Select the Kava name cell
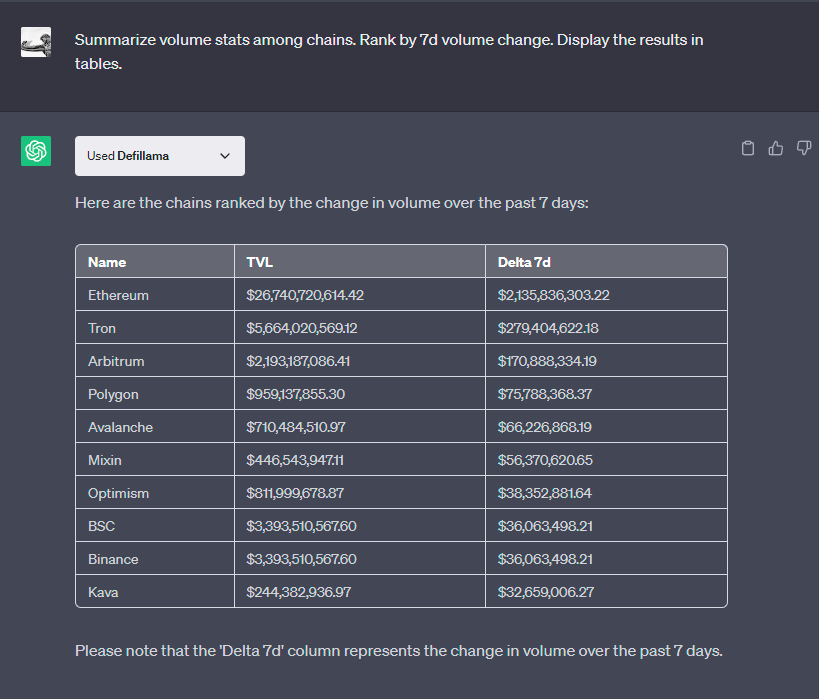The width and height of the screenshot is (819, 699). pyautogui.click(x=155, y=591)
